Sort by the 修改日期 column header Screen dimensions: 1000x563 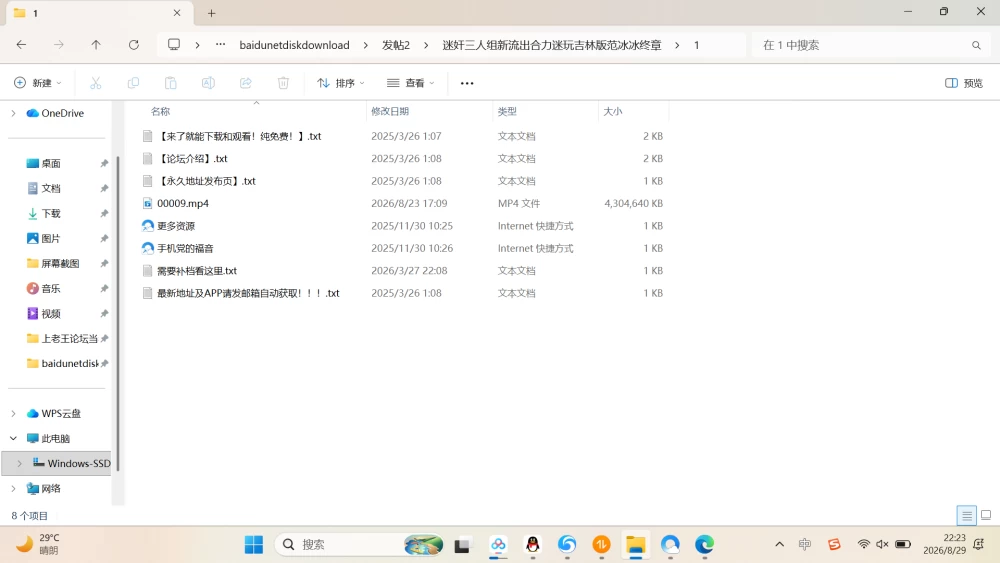click(x=390, y=111)
